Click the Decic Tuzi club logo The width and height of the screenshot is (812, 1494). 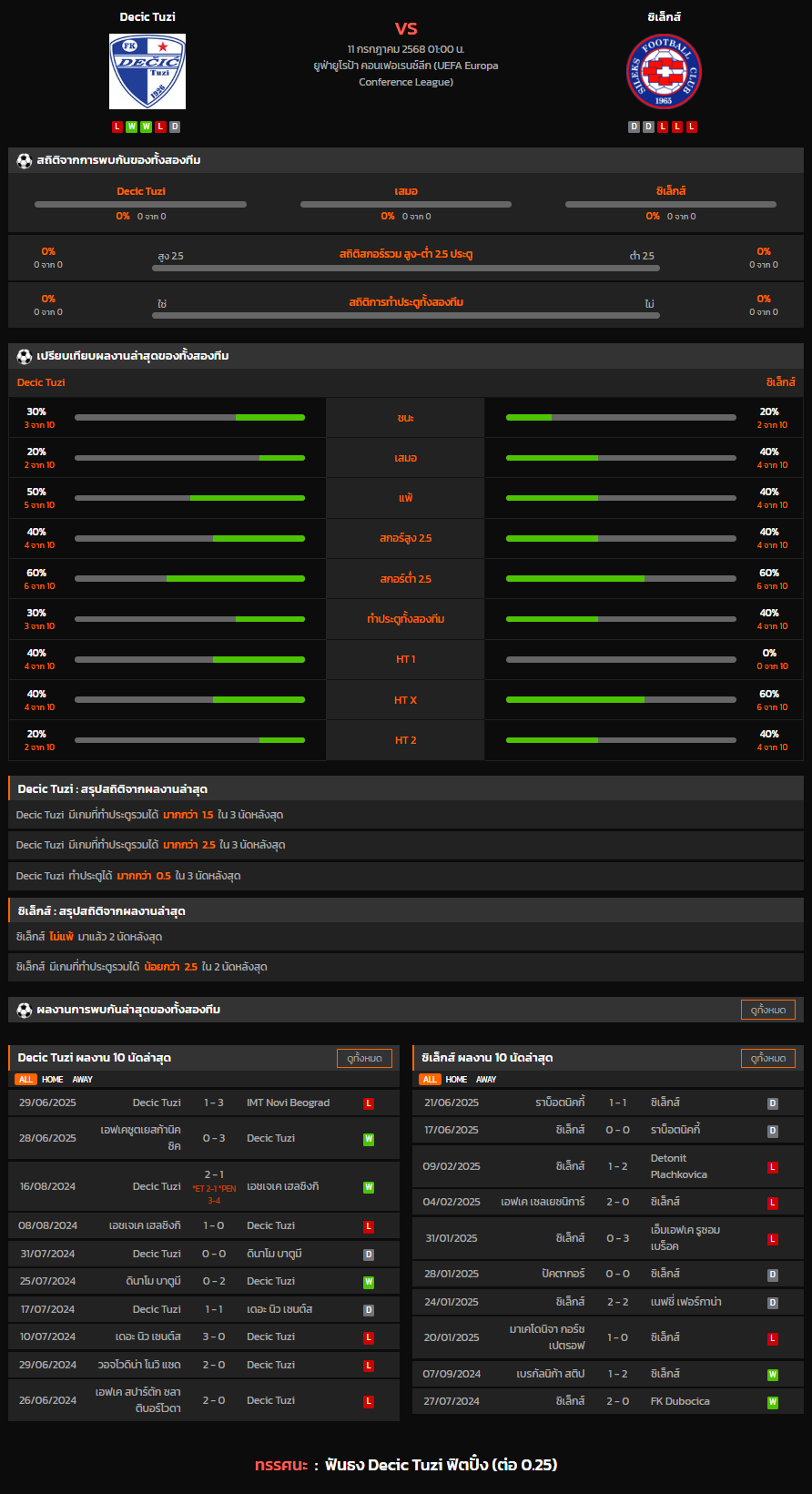point(147,71)
